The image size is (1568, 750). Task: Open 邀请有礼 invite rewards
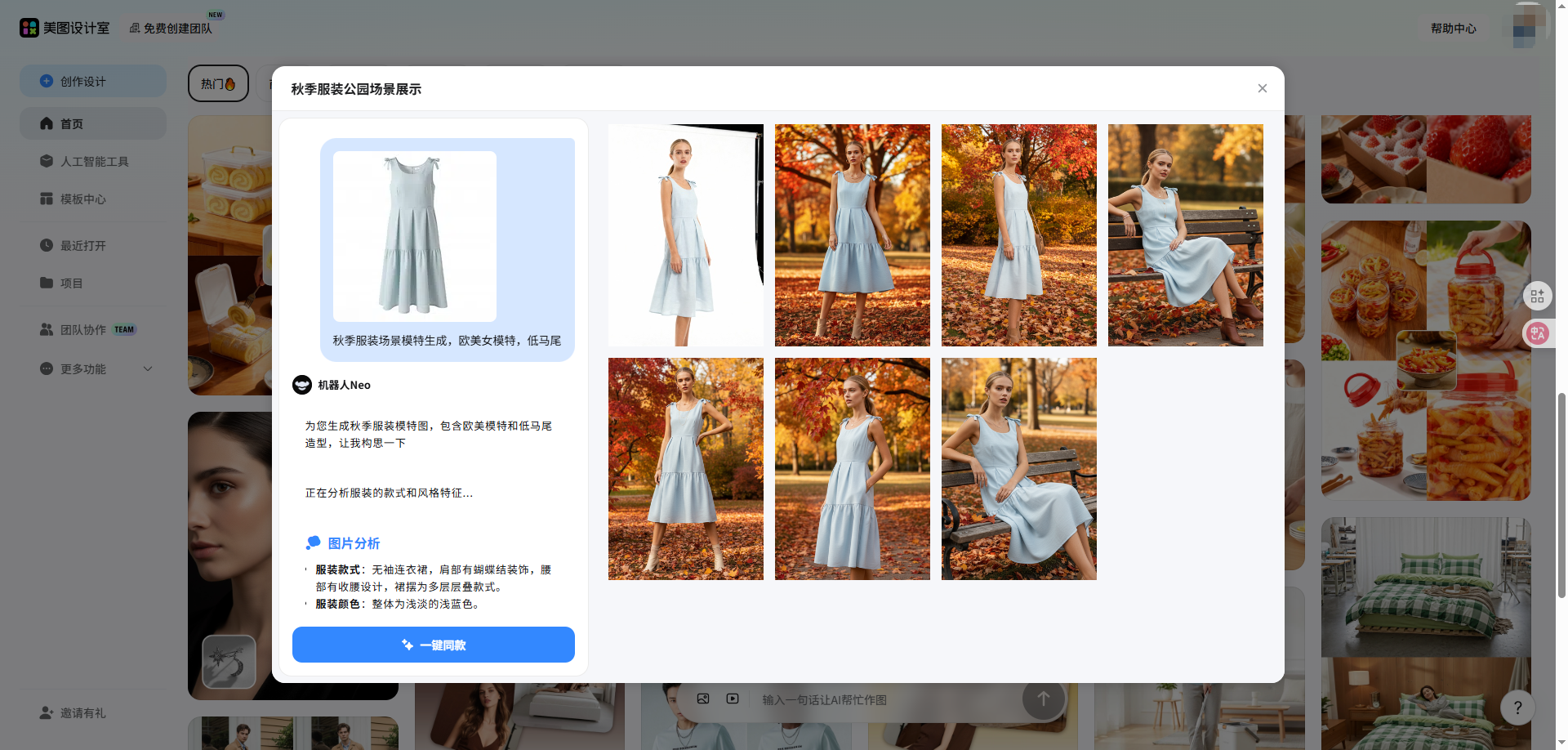[x=82, y=712]
